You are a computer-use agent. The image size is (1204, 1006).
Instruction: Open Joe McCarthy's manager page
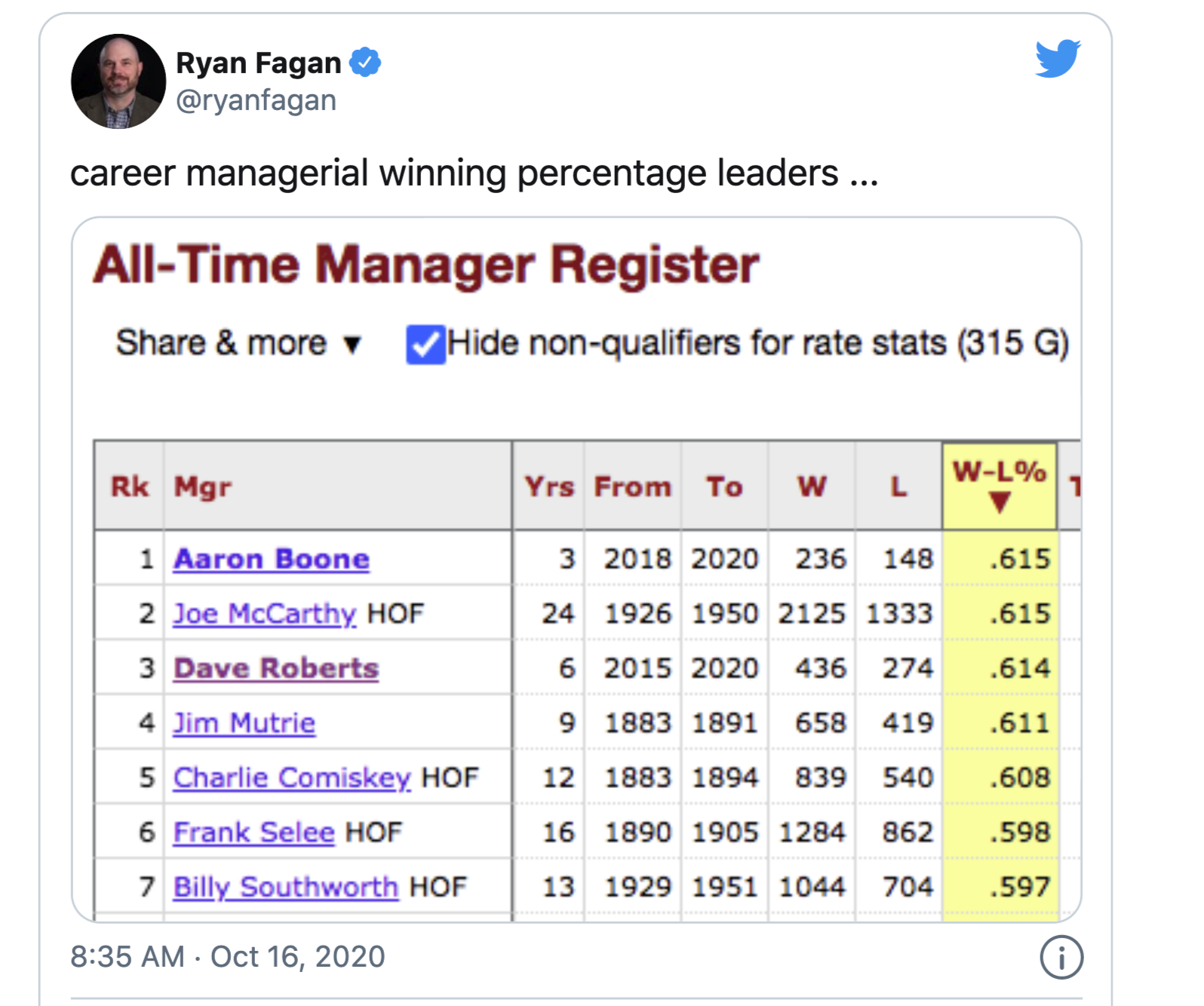(264, 614)
